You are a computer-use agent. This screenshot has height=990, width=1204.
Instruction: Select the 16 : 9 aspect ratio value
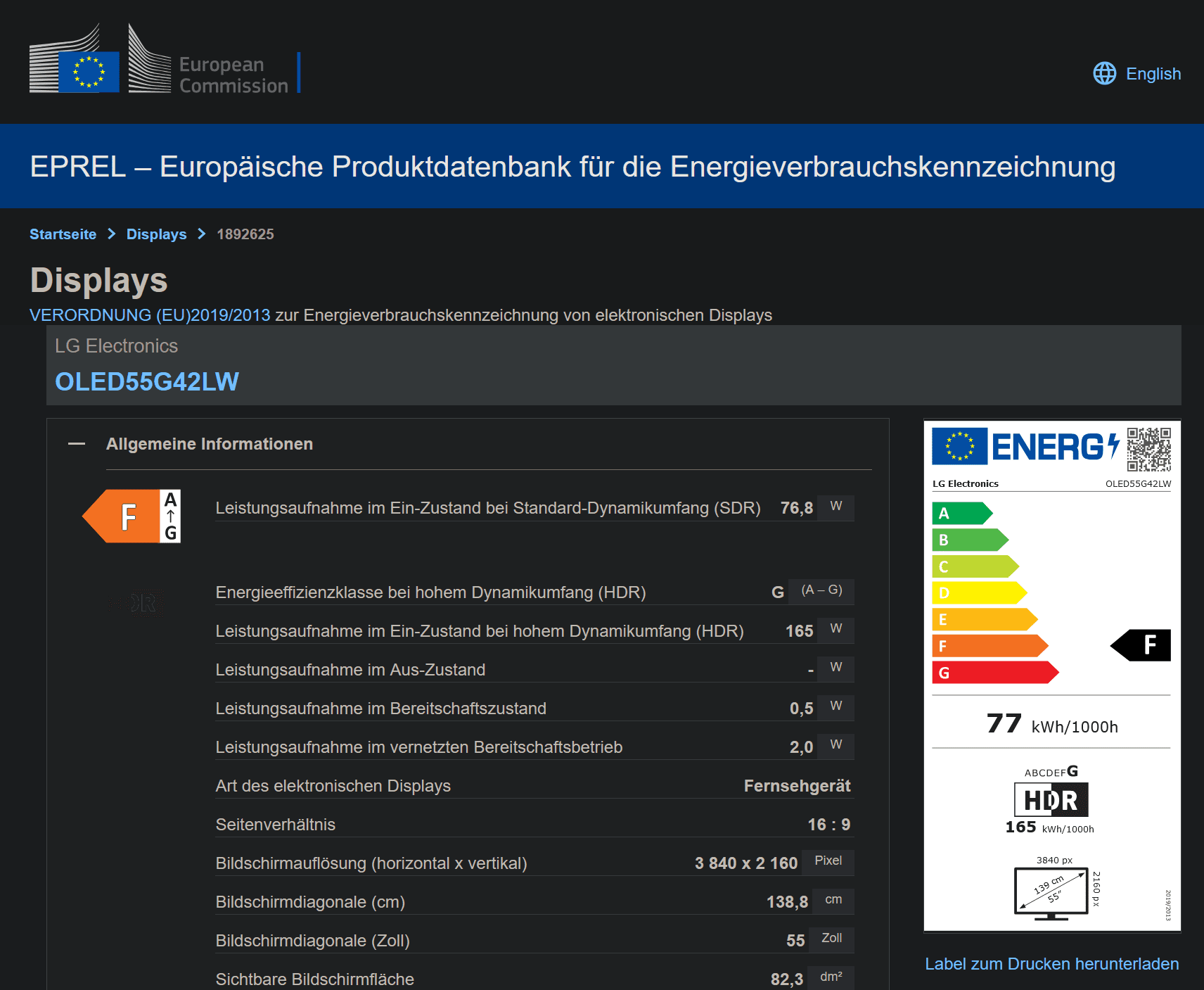pos(828,825)
